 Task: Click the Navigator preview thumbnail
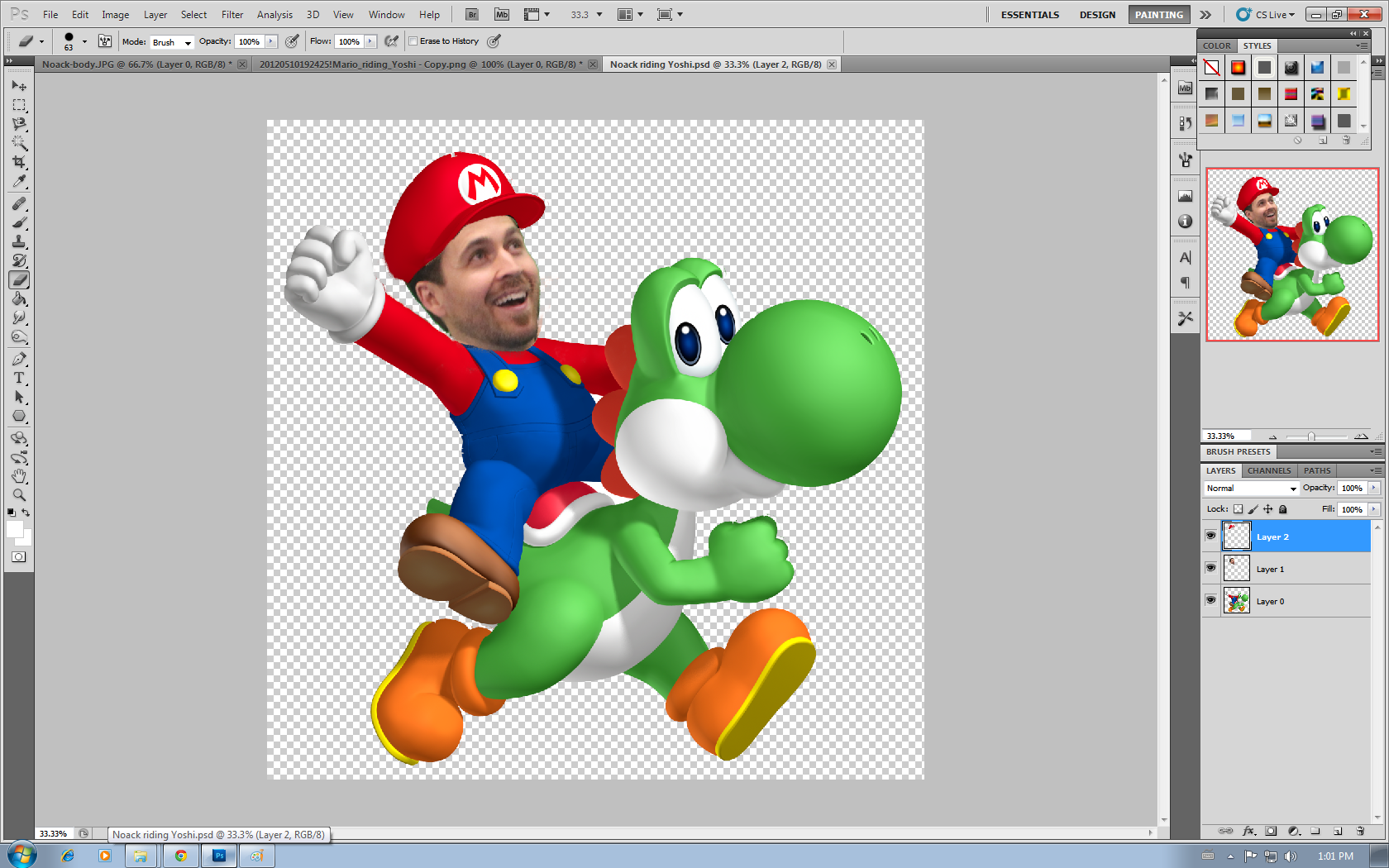[x=1292, y=255]
